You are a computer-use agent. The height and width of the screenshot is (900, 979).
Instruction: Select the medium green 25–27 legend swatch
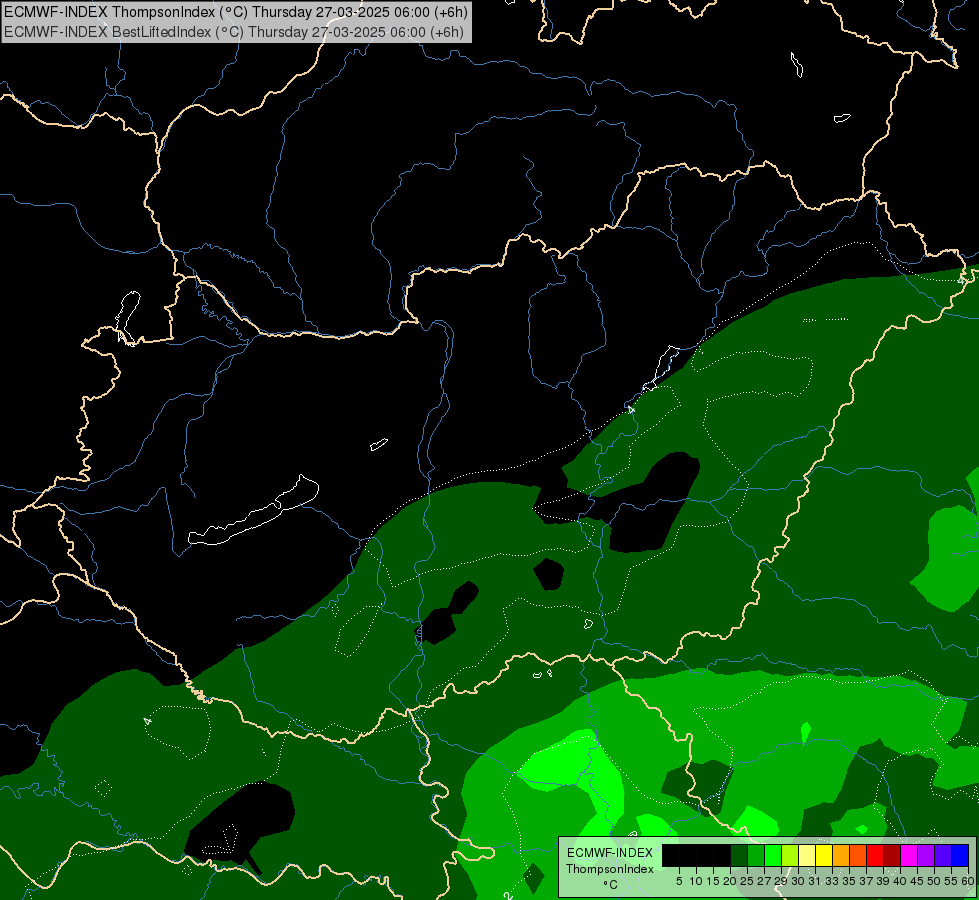click(756, 855)
